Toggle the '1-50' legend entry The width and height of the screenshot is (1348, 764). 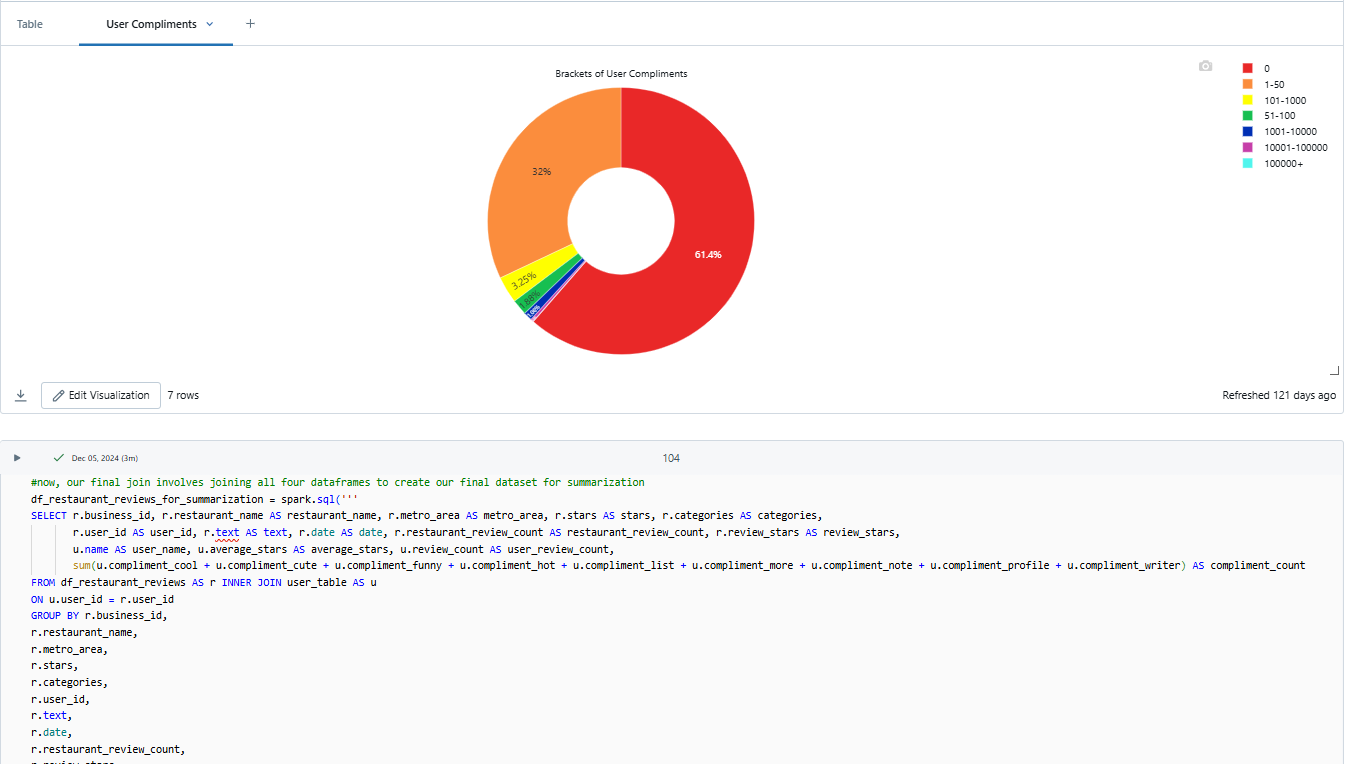[1273, 84]
